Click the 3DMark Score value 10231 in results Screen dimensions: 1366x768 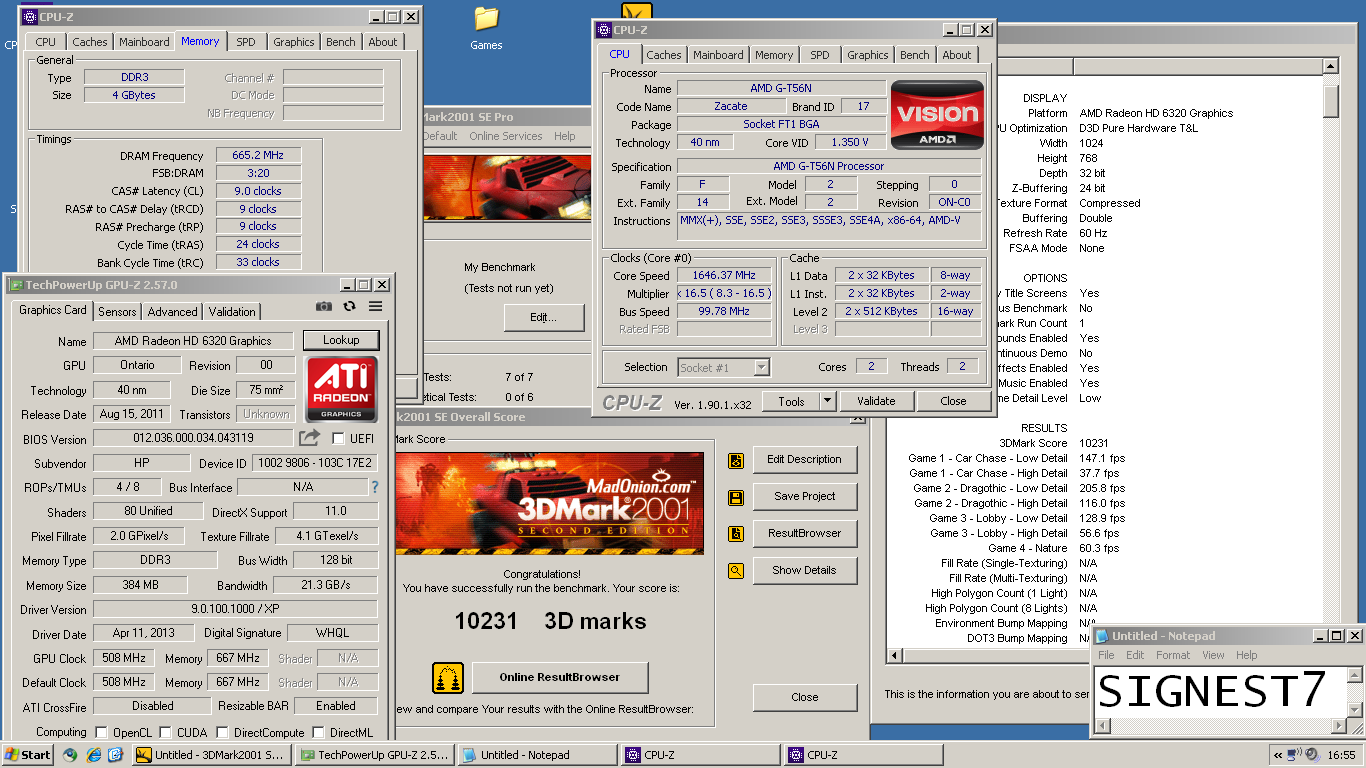point(1093,443)
